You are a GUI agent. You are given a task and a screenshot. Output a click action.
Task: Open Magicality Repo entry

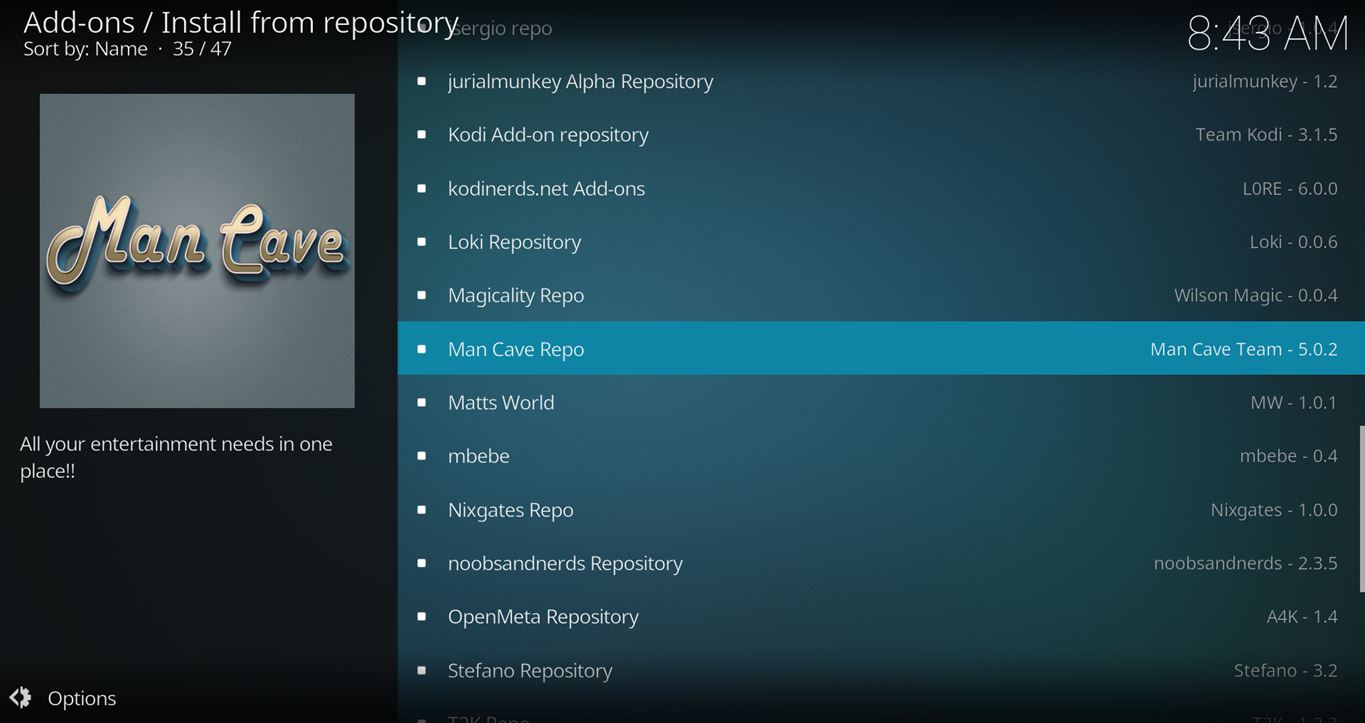point(516,295)
